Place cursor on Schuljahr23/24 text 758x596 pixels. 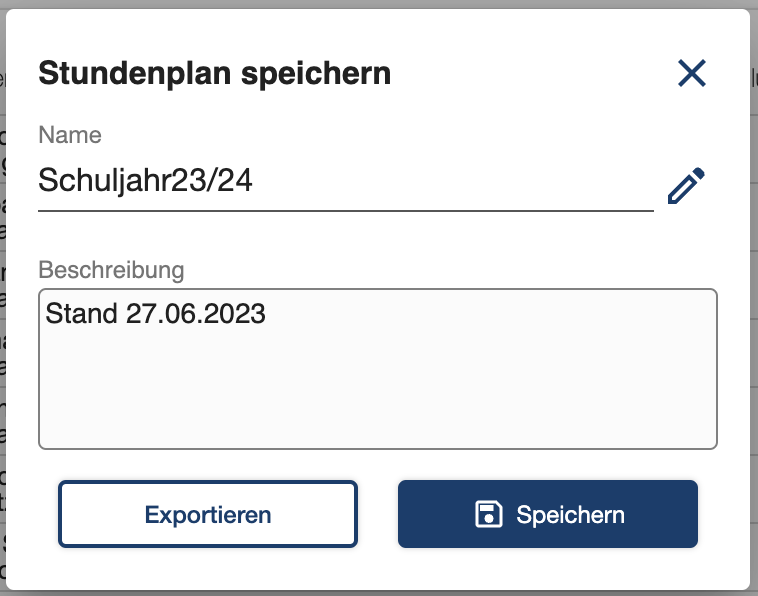pyautogui.click(x=145, y=181)
